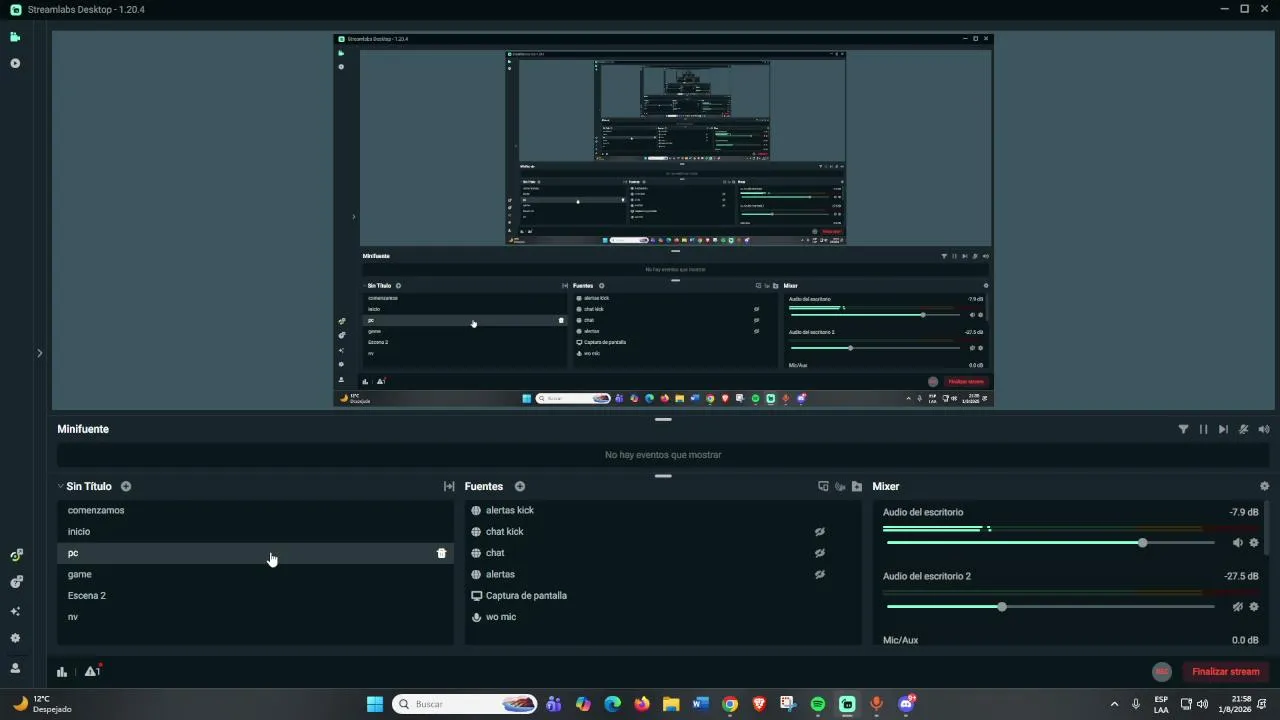The height and width of the screenshot is (720, 1280).
Task: Open the ESP LAA language indicator
Action: (x=1161, y=704)
